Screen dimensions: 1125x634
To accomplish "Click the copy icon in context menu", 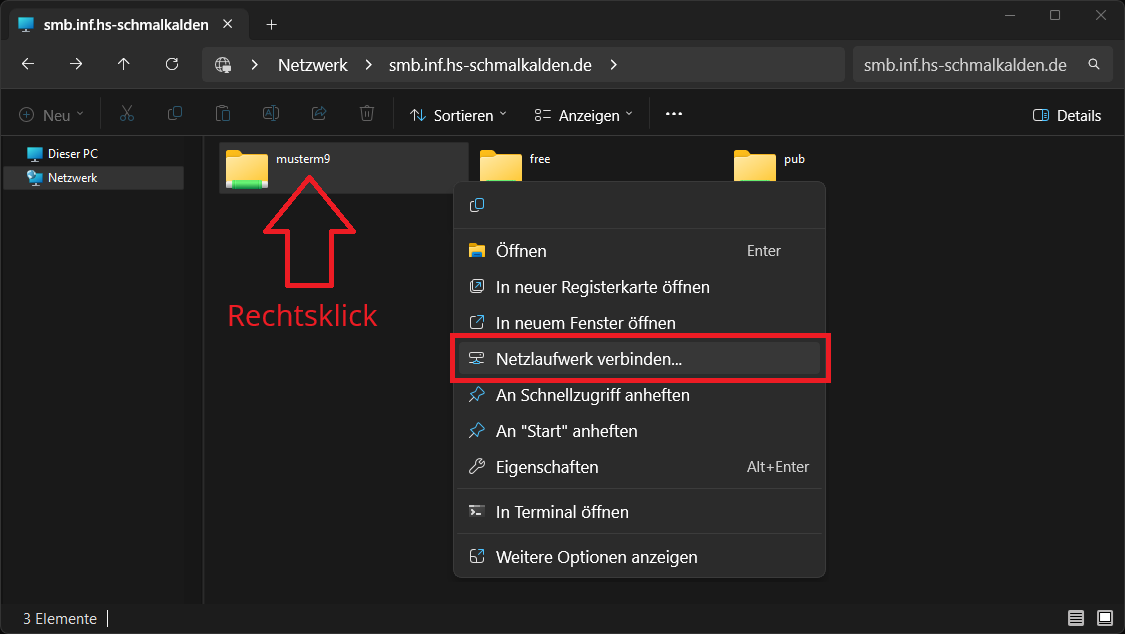I will 477,205.
